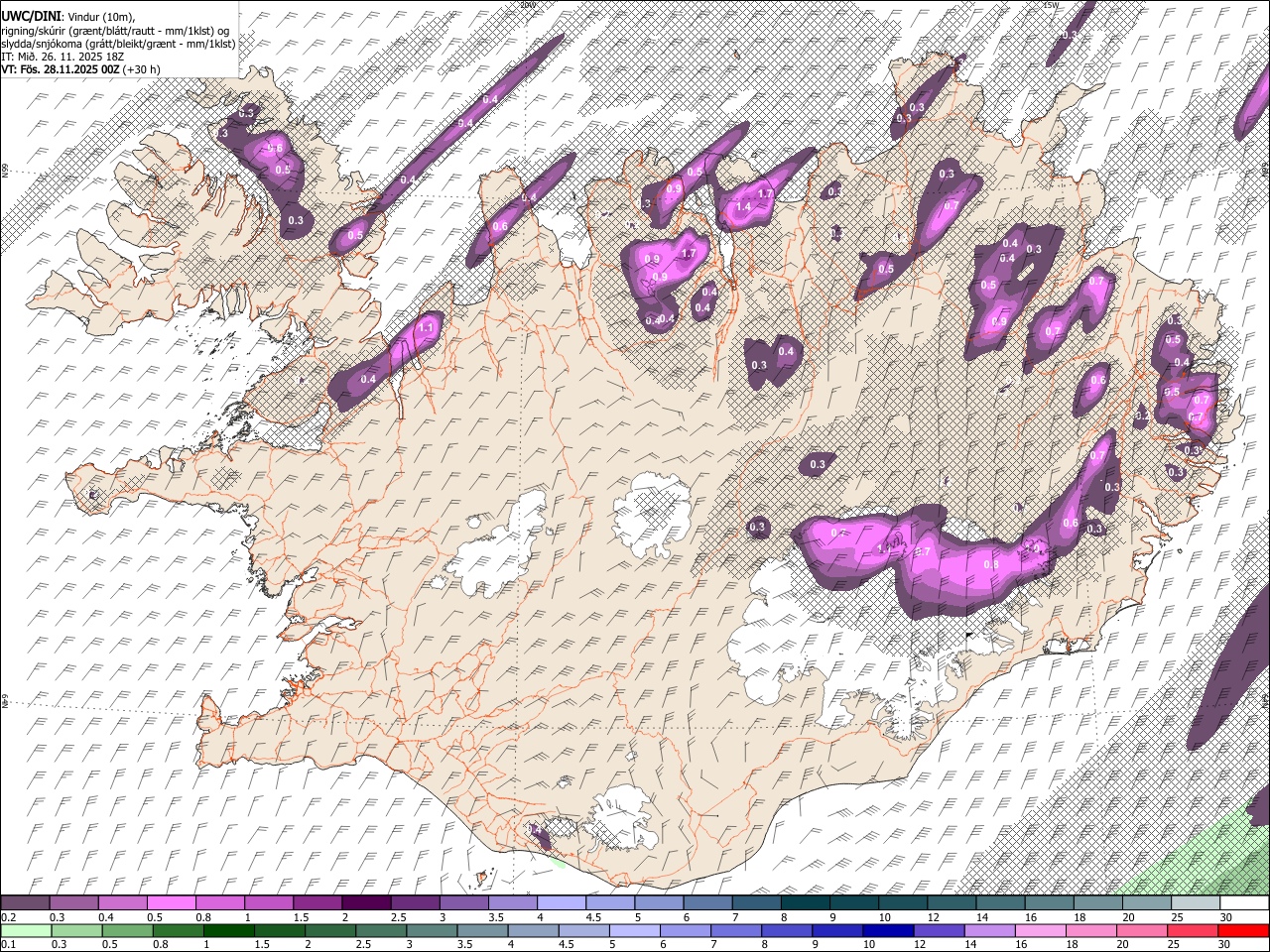Click the white 30 swatch in upper legend row

(1243, 903)
